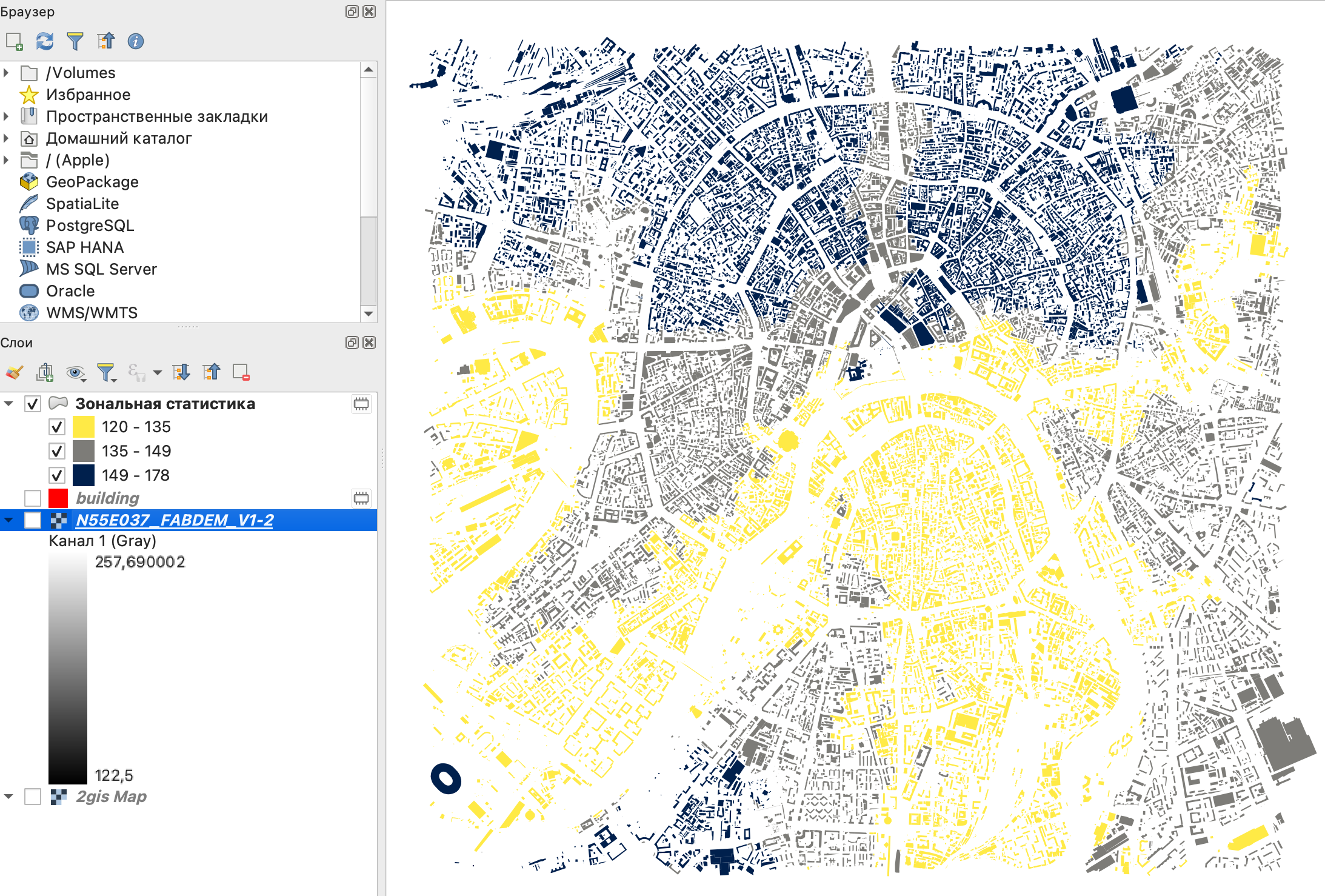The image size is (1325, 896).
Task: Select the WMS/WMTS browser entry
Action: click(x=92, y=313)
